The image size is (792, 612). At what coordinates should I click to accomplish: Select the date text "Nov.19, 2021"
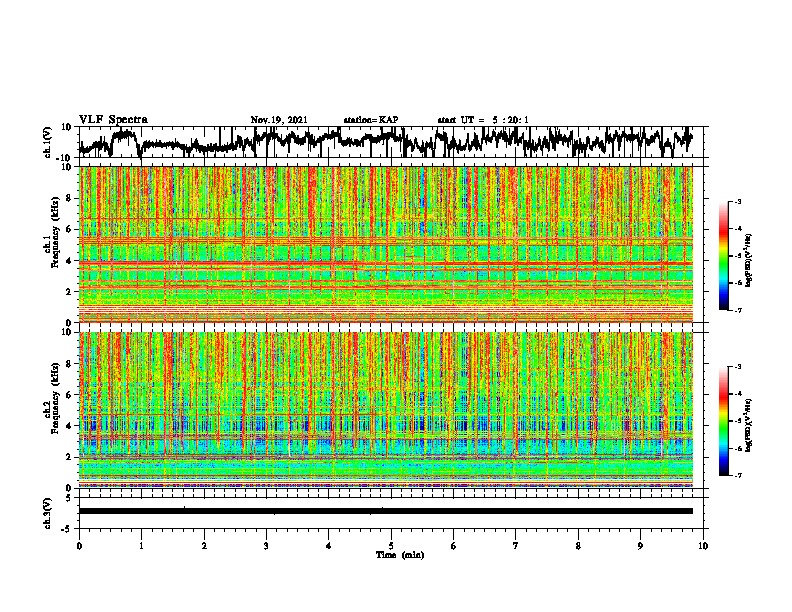(279, 120)
